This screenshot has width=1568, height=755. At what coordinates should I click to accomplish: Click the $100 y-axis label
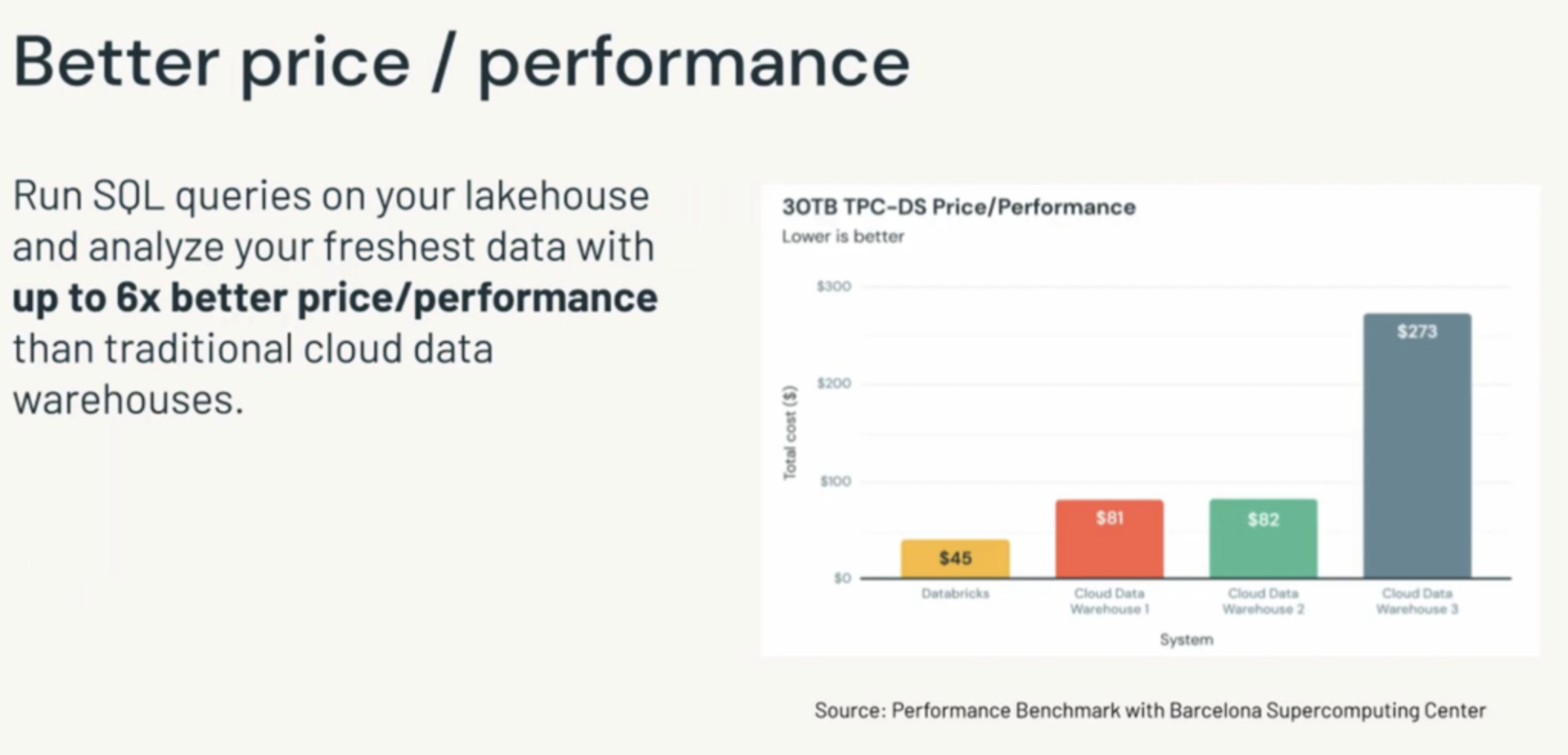(835, 481)
